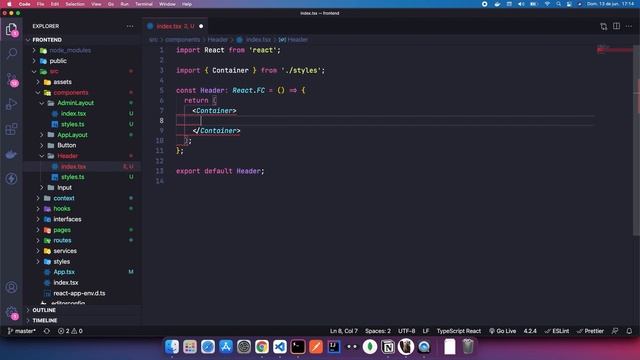Click the Explorer more actions ellipsis

(130, 26)
